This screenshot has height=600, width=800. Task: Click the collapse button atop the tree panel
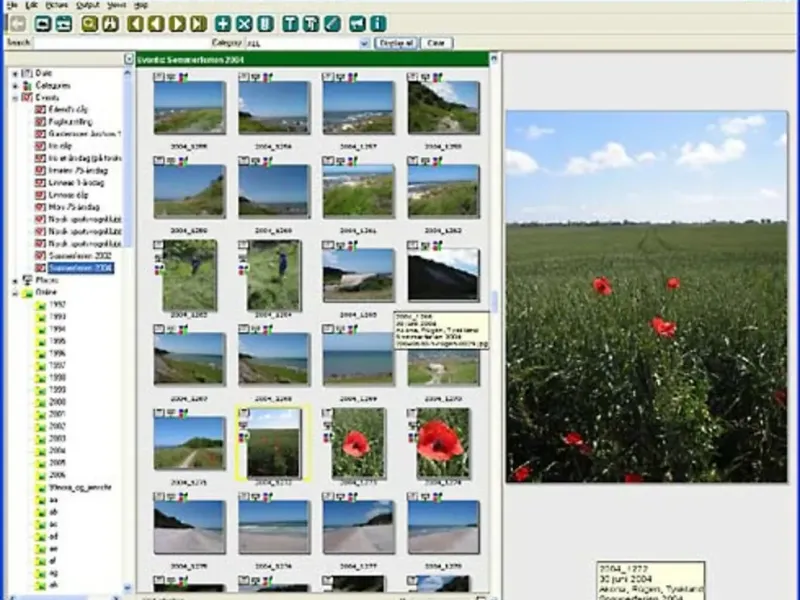click(x=129, y=59)
